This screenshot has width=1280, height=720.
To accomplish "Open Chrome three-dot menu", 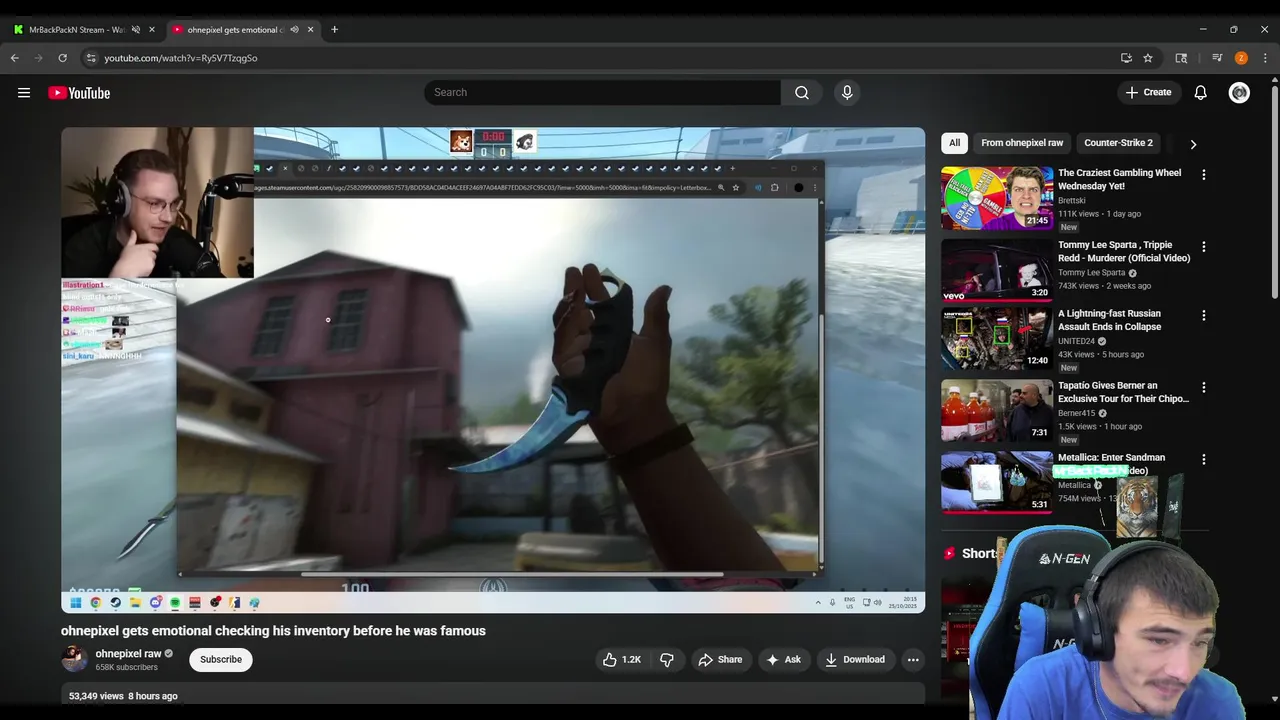I will [x=1265, y=58].
